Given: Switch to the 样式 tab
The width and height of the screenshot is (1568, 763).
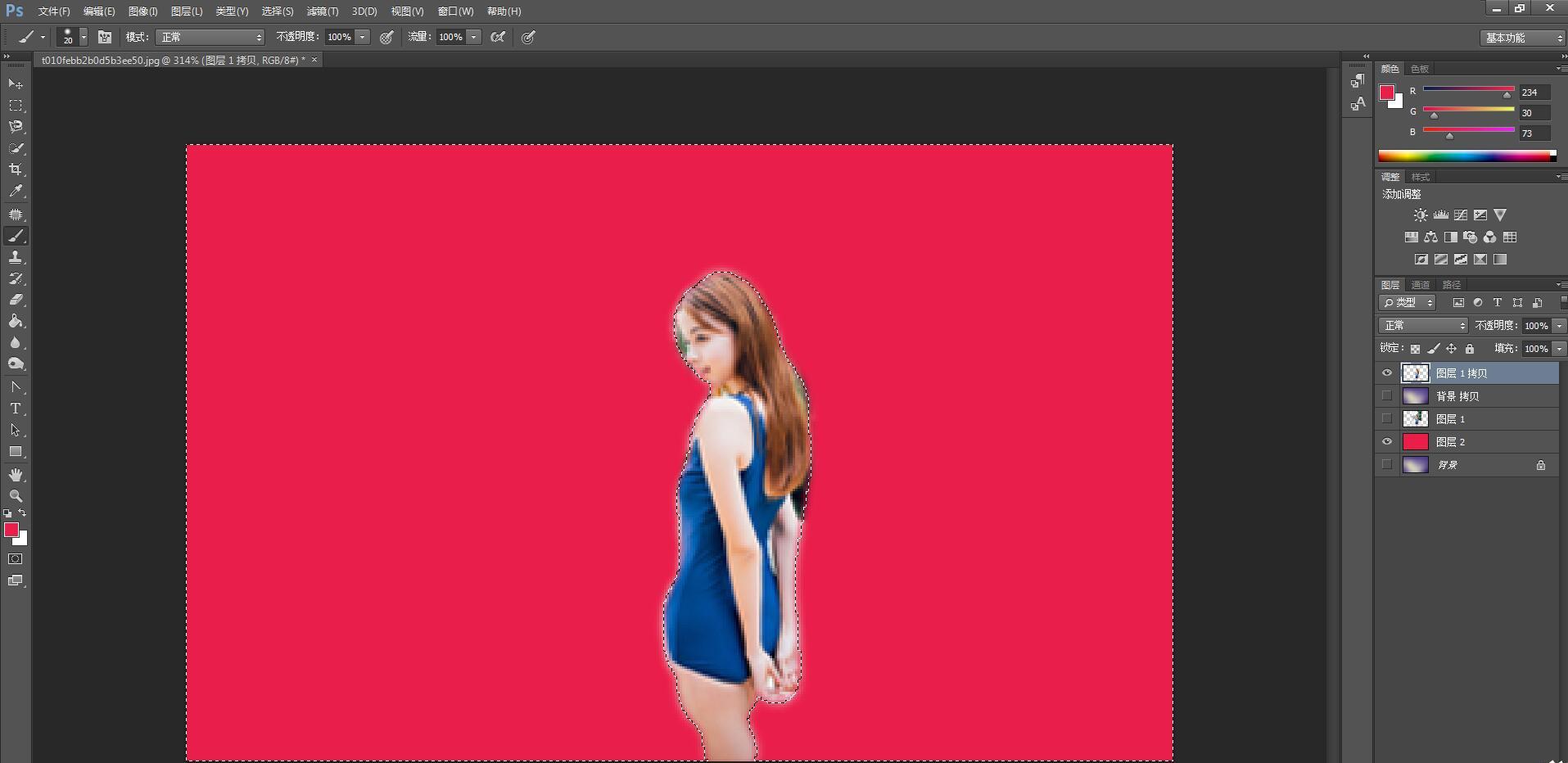Looking at the screenshot, I should click(1421, 177).
